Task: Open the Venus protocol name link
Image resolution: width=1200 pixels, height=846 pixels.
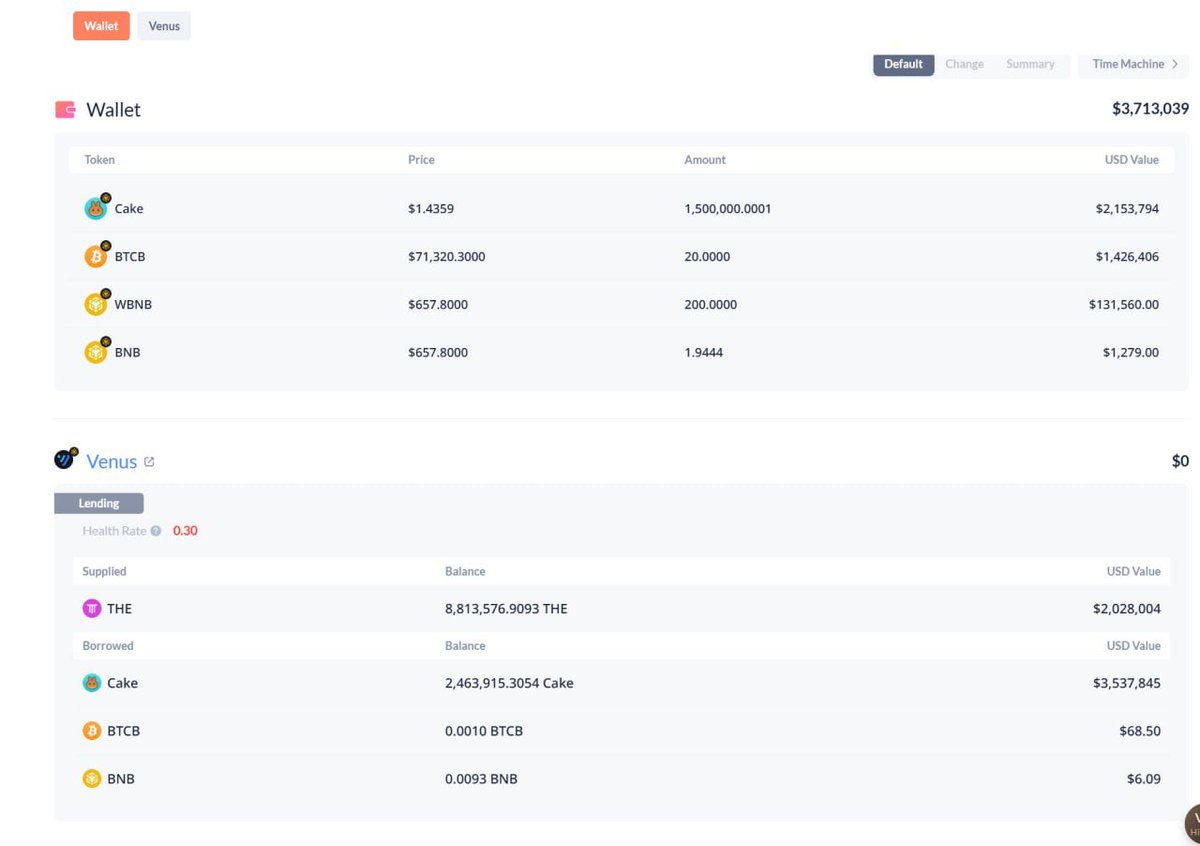Action: (x=111, y=462)
